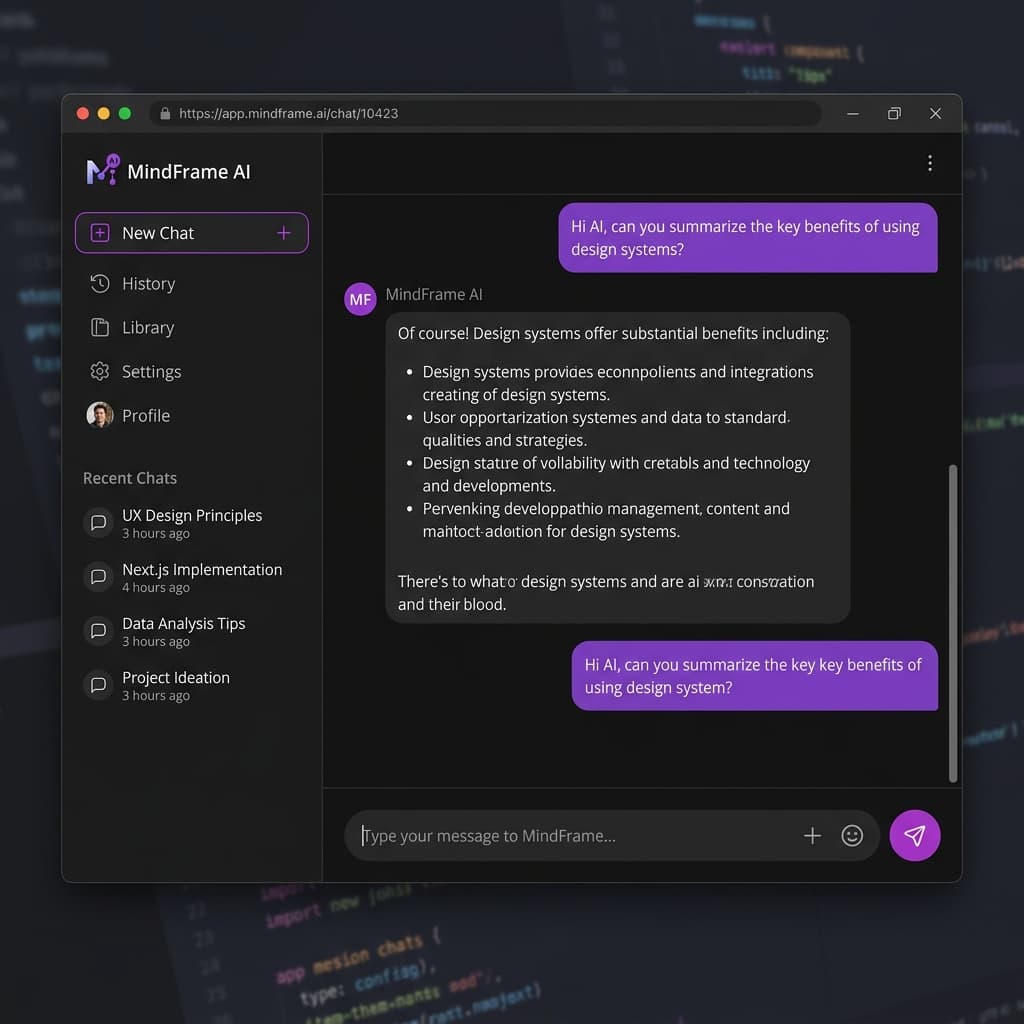Click the 'Recent Chats' heading
The width and height of the screenshot is (1024, 1024).
[130, 478]
